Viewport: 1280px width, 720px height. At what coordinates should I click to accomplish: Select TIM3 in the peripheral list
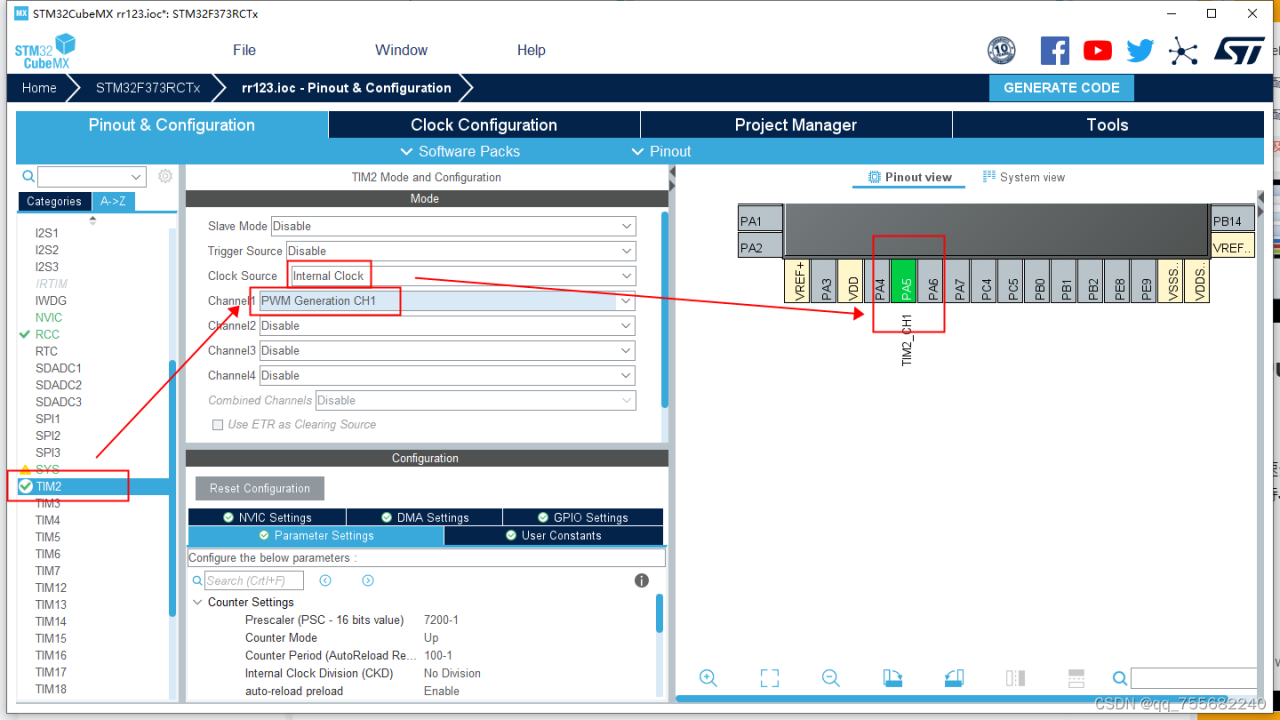pyautogui.click(x=48, y=503)
